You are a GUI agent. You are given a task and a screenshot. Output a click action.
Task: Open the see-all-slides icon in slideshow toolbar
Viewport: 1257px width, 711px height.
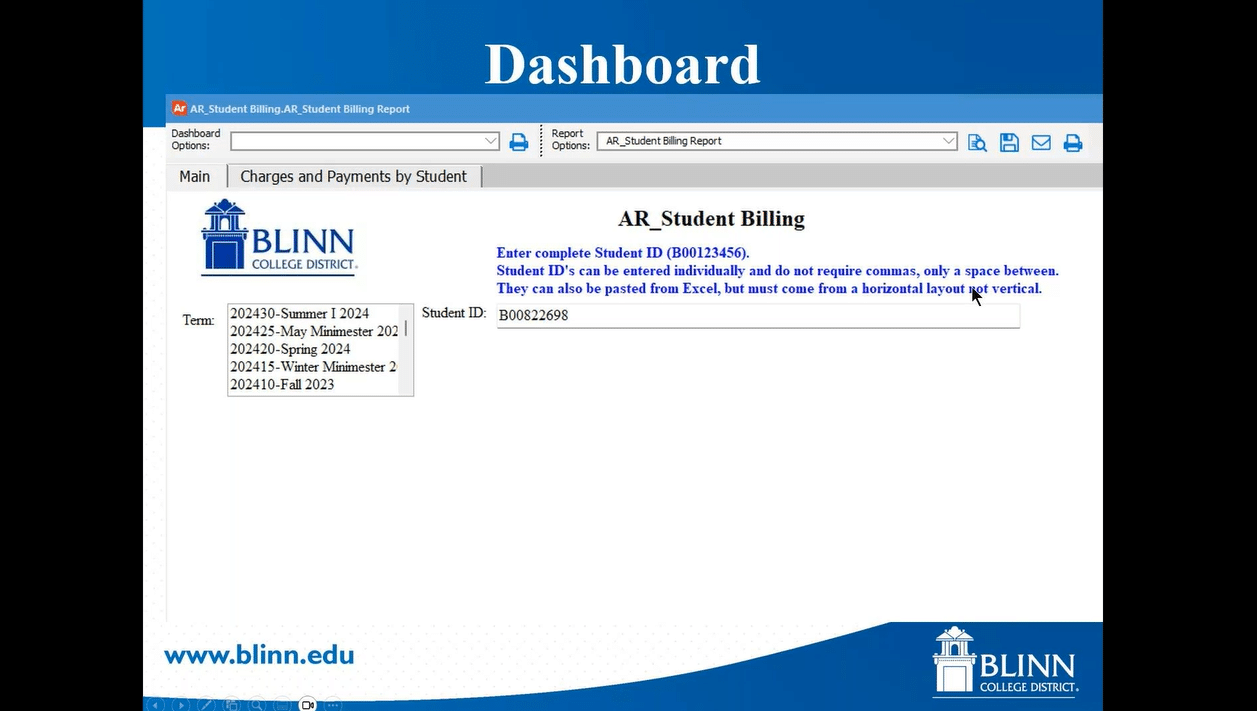coord(232,704)
